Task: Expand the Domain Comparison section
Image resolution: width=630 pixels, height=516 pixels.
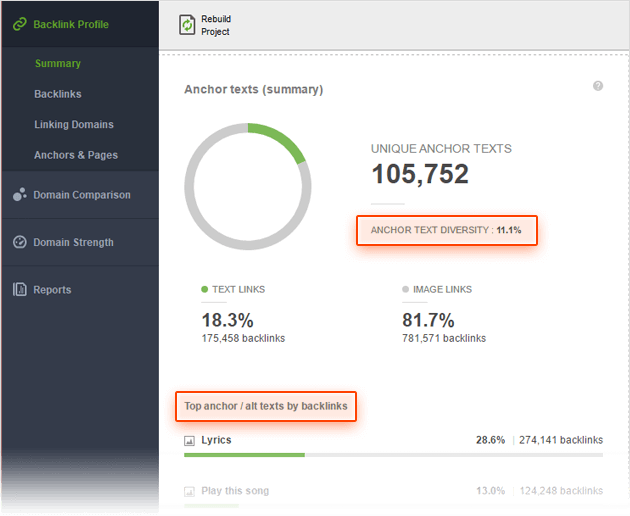Action: point(82,195)
